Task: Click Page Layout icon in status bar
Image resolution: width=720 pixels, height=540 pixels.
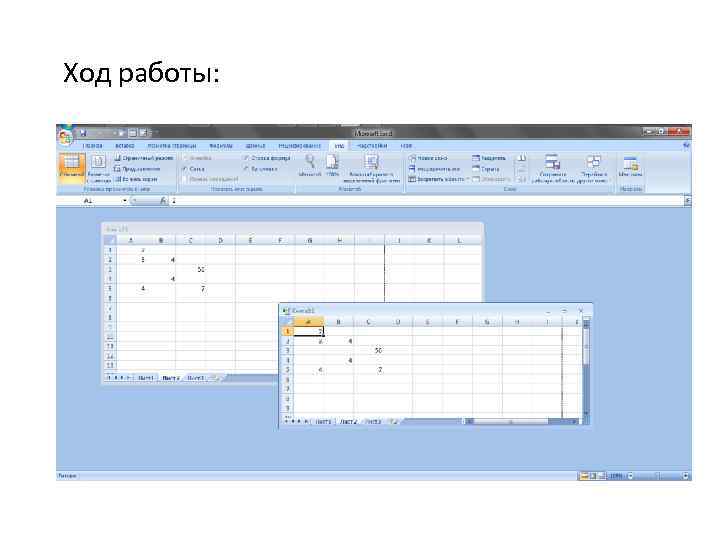Action: pos(593,476)
